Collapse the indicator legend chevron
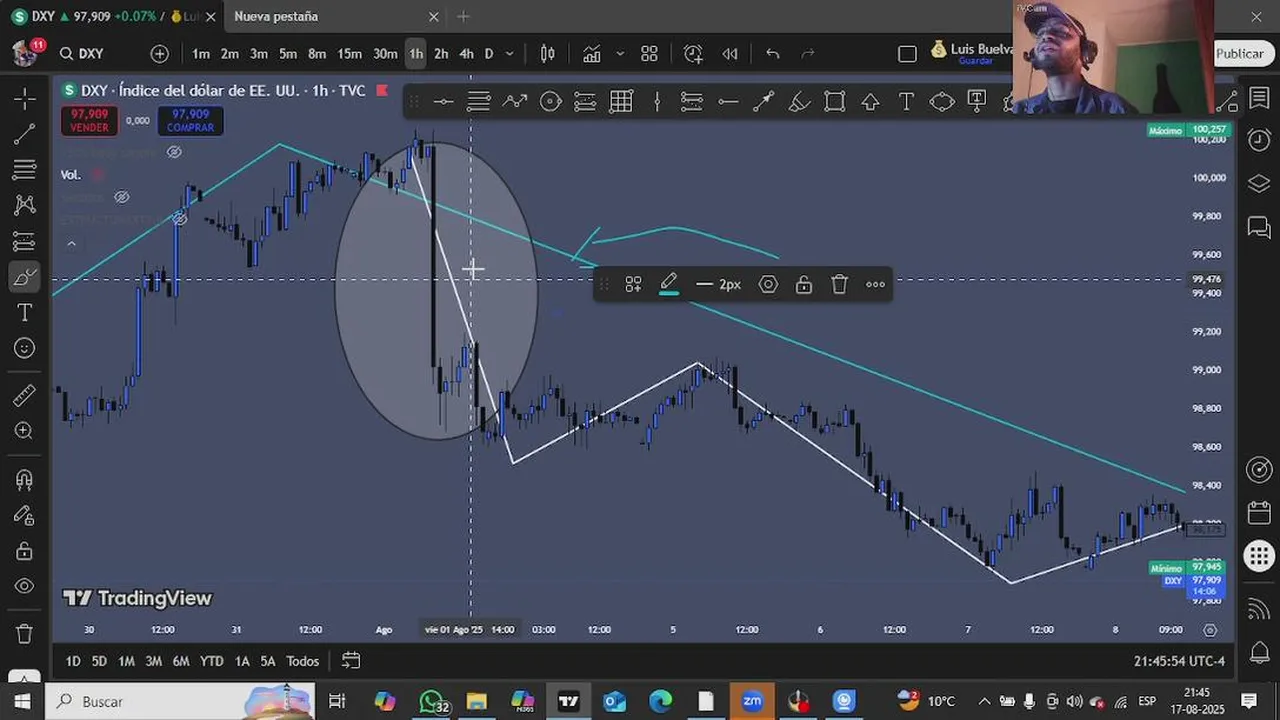The image size is (1280, 720). pos(71,243)
